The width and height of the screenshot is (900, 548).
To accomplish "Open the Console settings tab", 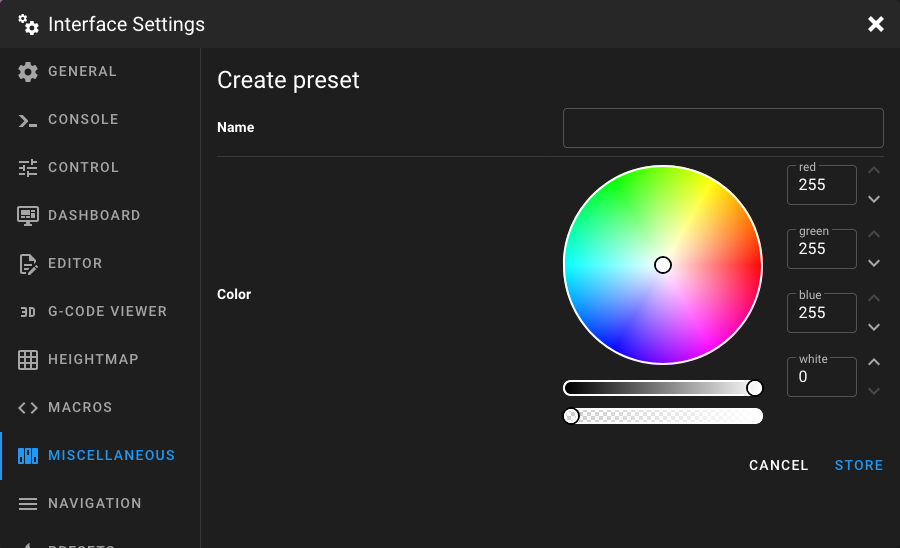I will [100, 120].
